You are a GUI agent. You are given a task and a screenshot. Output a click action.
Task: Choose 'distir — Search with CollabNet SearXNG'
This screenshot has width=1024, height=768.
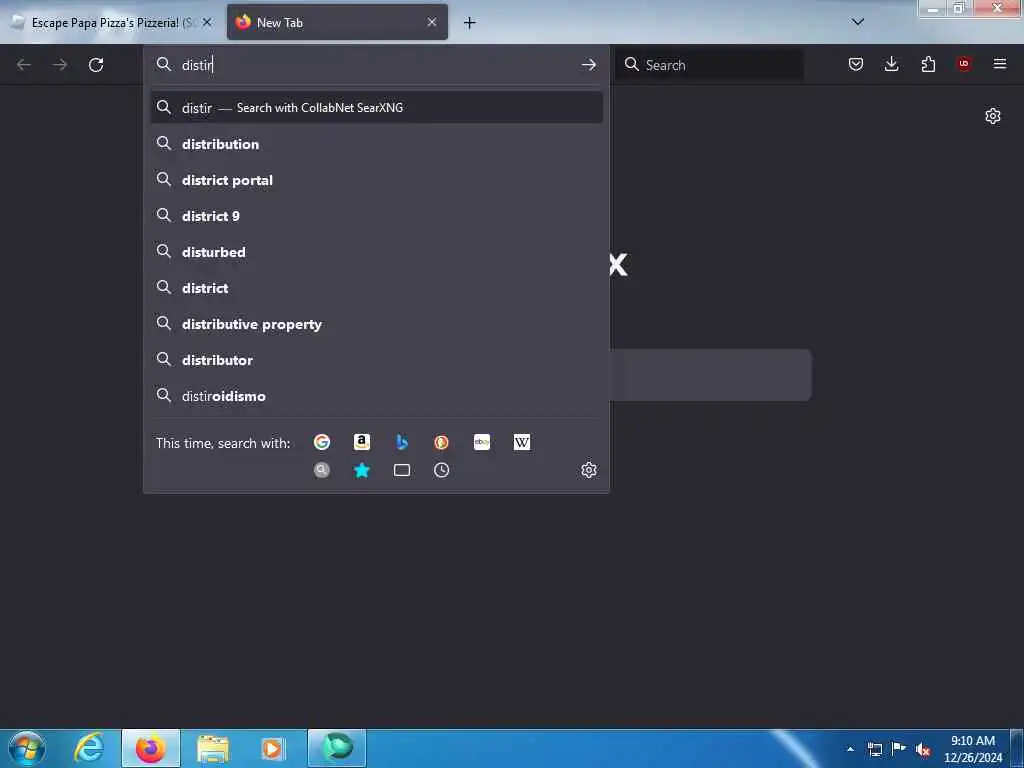pos(377,107)
